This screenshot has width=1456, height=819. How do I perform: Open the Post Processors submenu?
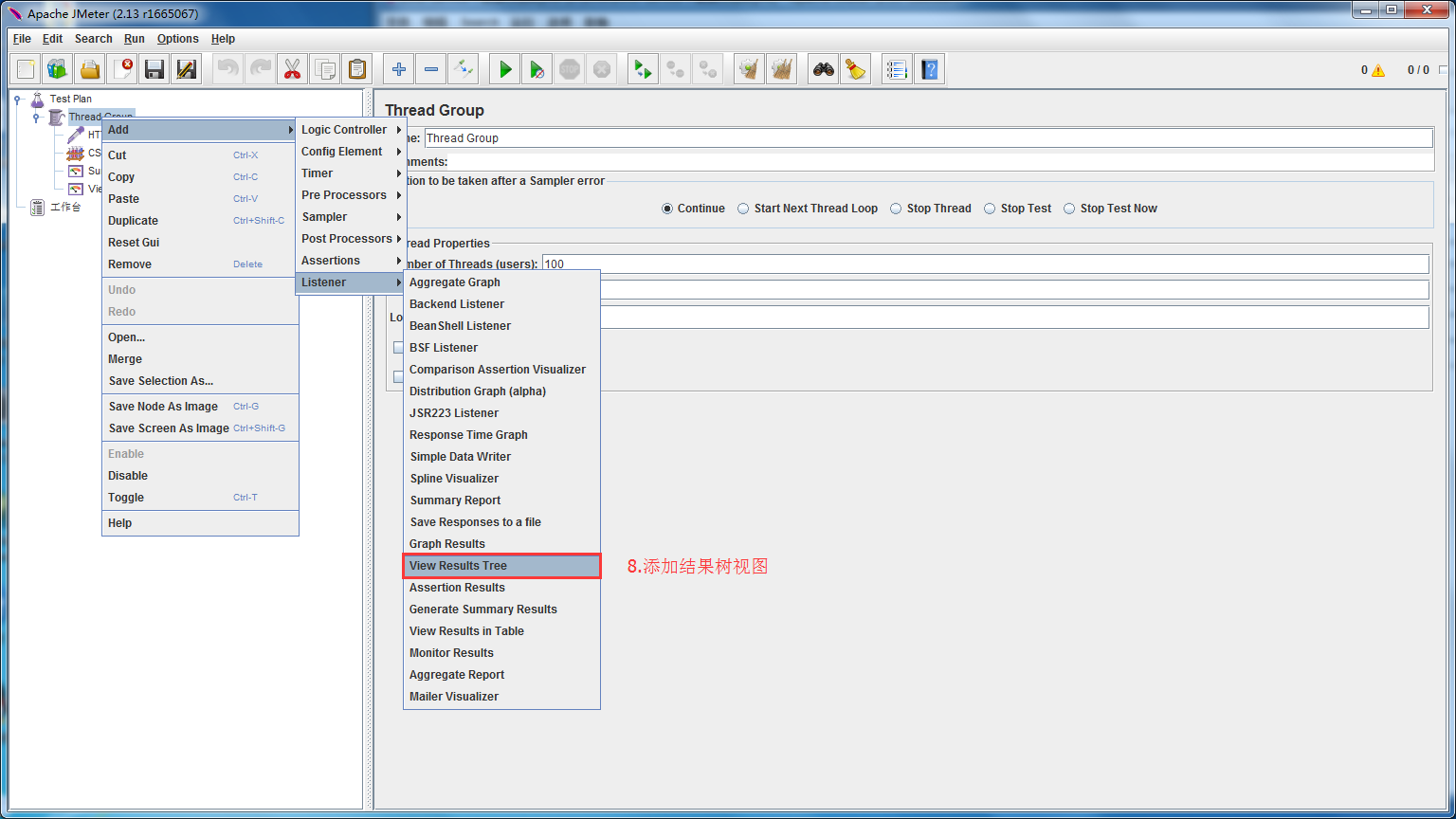351,239
